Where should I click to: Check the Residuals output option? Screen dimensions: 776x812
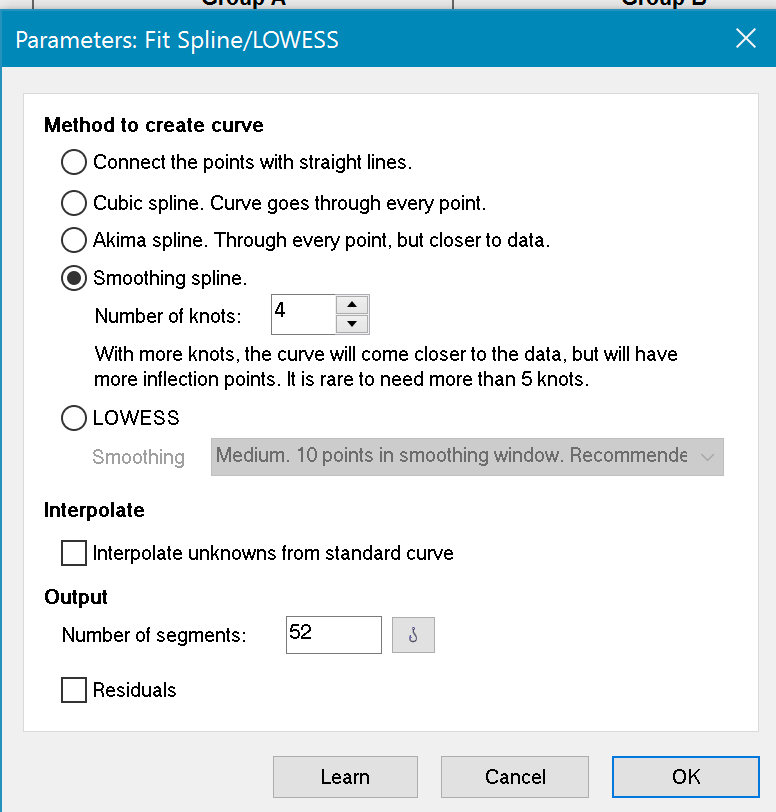(x=74, y=690)
